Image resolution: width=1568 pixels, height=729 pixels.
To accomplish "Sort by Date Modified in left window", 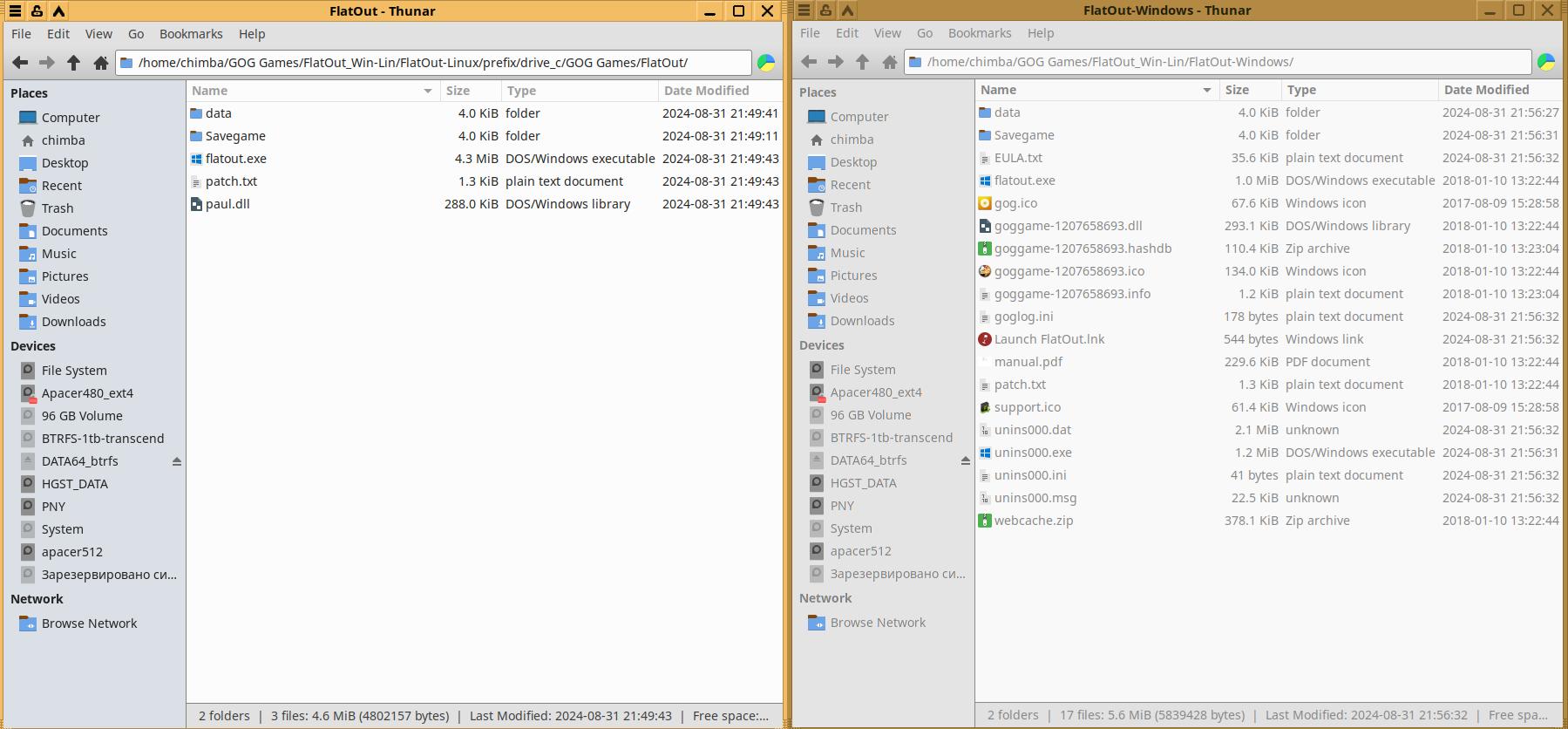I will point(719,91).
